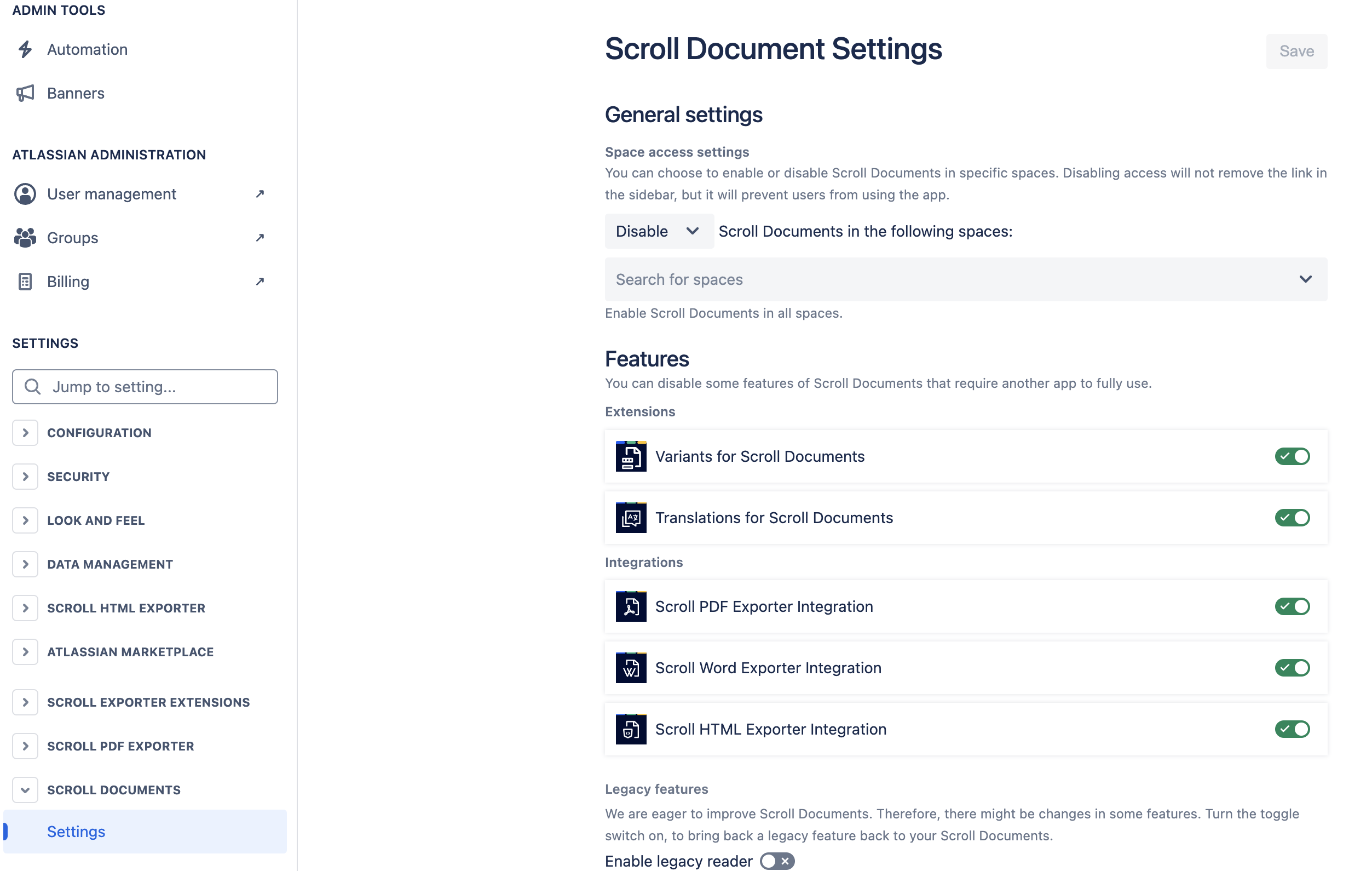Click the Translations for Scroll Documents icon
Viewport: 1372px width, 871px height.
coord(631,518)
